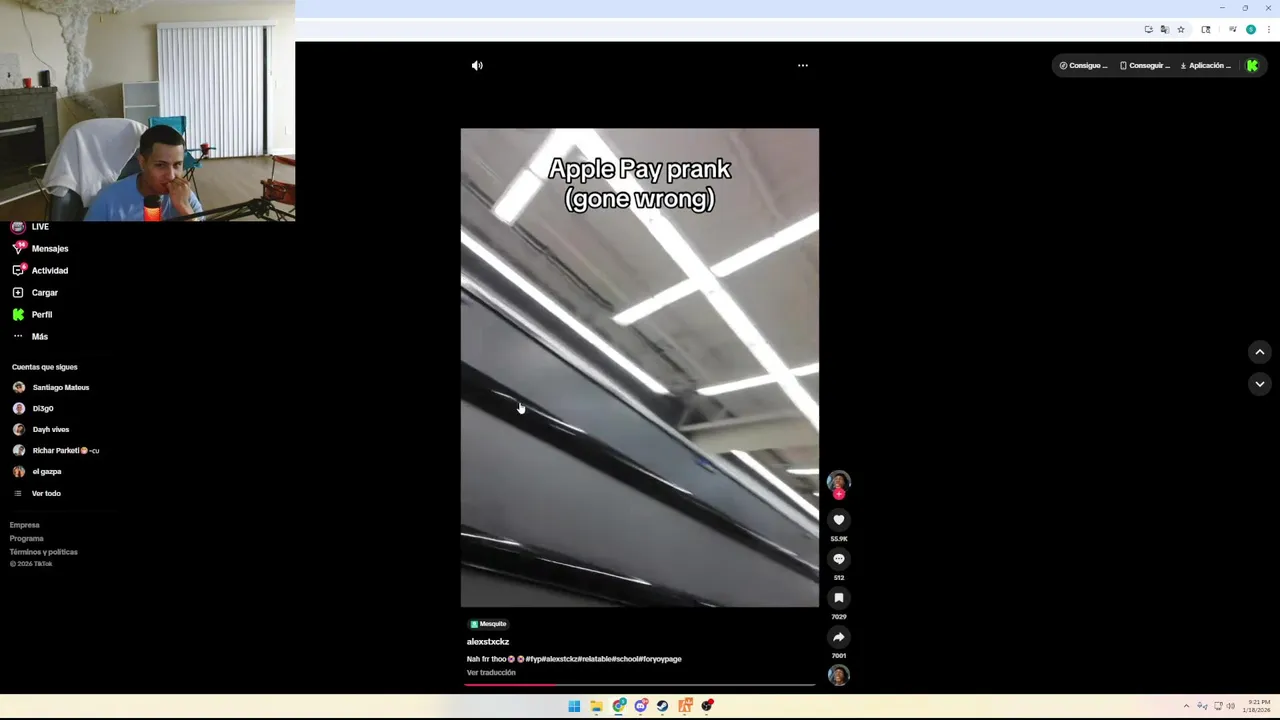The image size is (1280, 720).
Task: Click the Conseguir phone button
Action: click(x=1145, y=66)
